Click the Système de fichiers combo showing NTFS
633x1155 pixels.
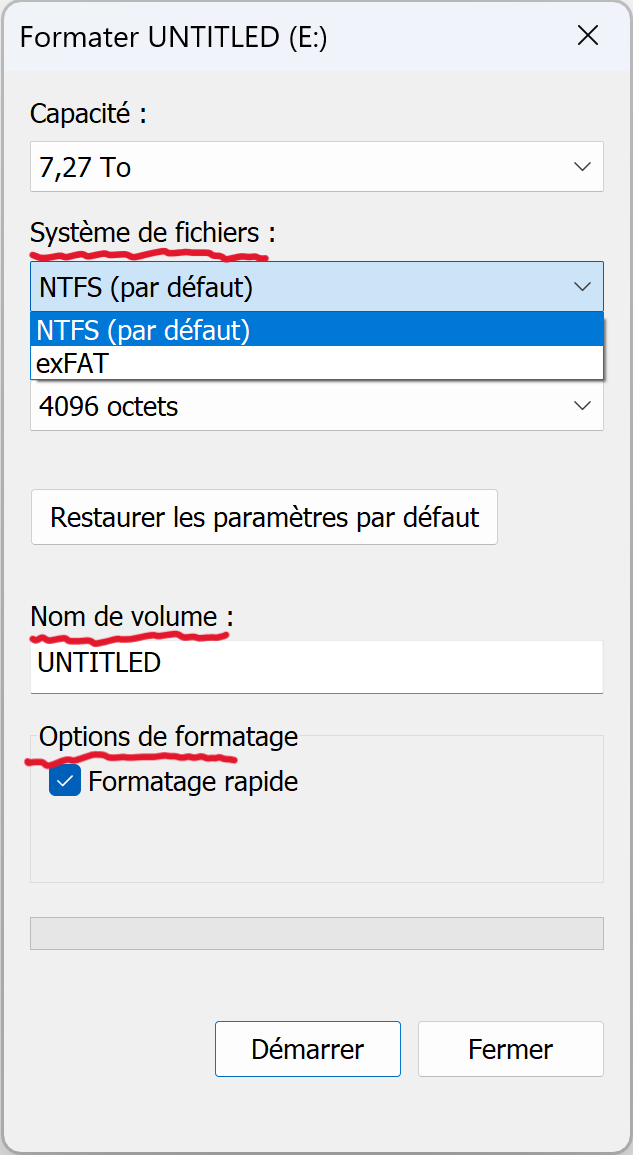[x=300, y=287]
